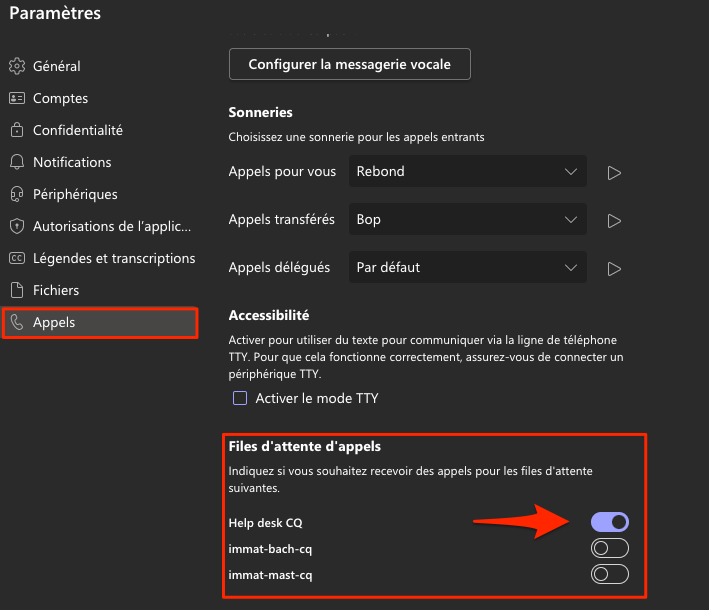Enable the immat-bach-cq call queue toggle
This screenshot has width=709, height=610.
[610, 548]
